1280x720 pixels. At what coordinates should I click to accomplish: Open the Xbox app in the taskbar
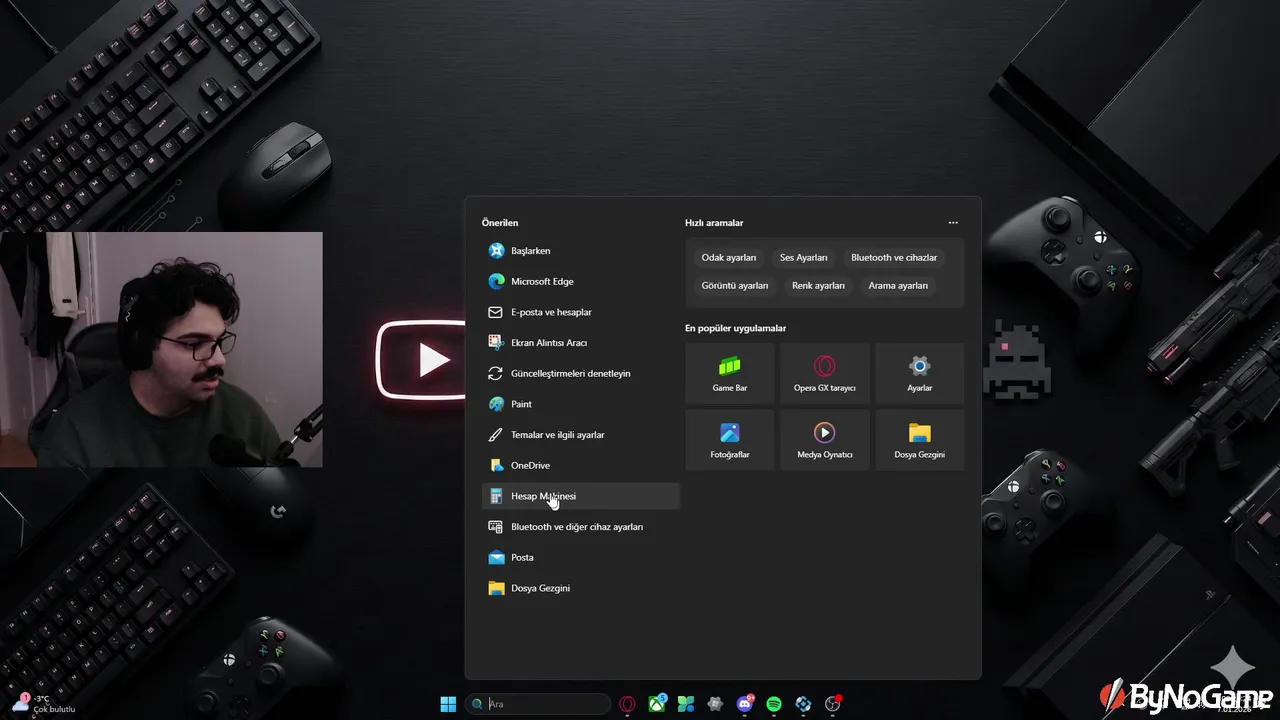point(657,704)
